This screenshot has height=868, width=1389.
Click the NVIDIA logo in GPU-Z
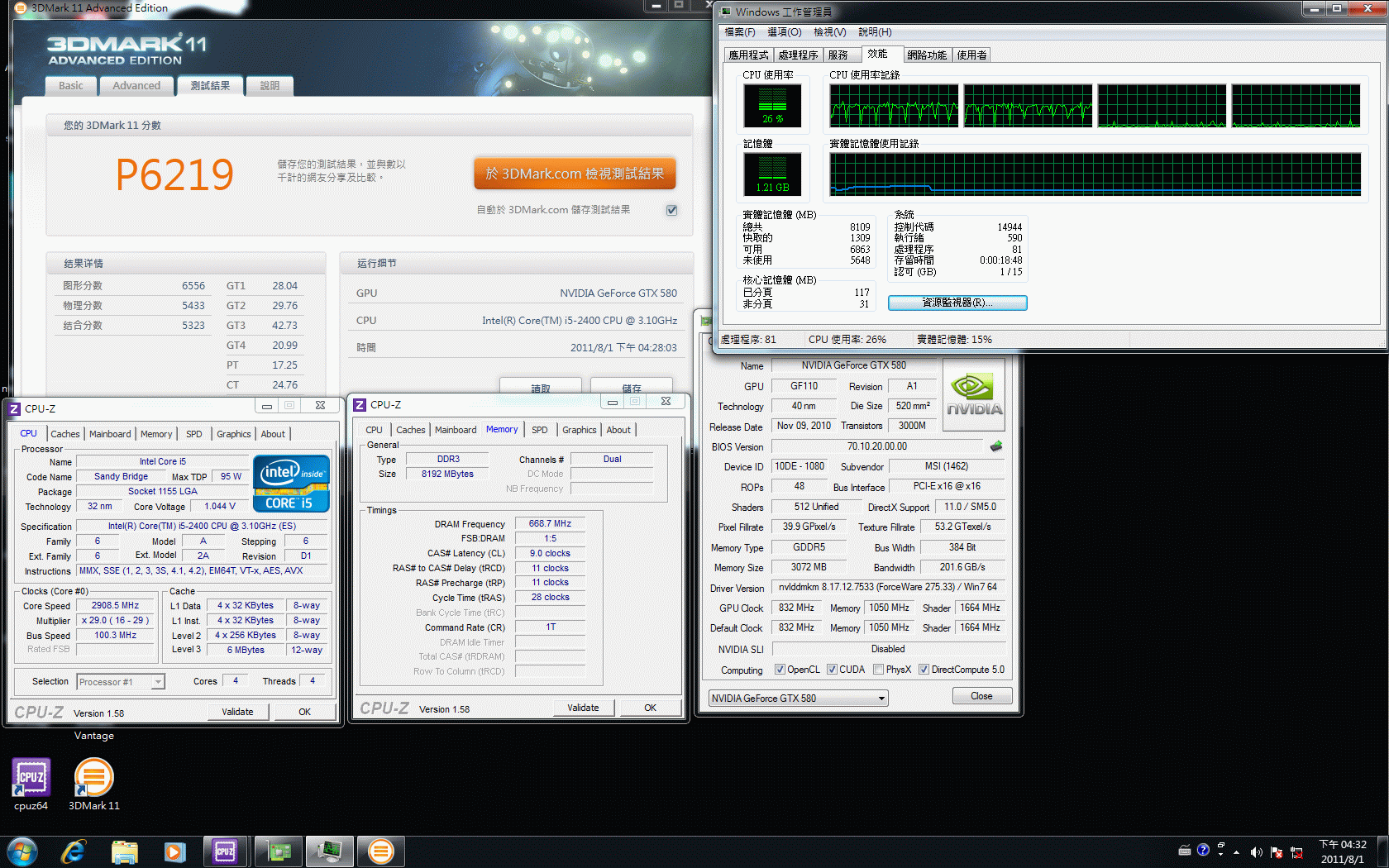(x=974, y=395)
